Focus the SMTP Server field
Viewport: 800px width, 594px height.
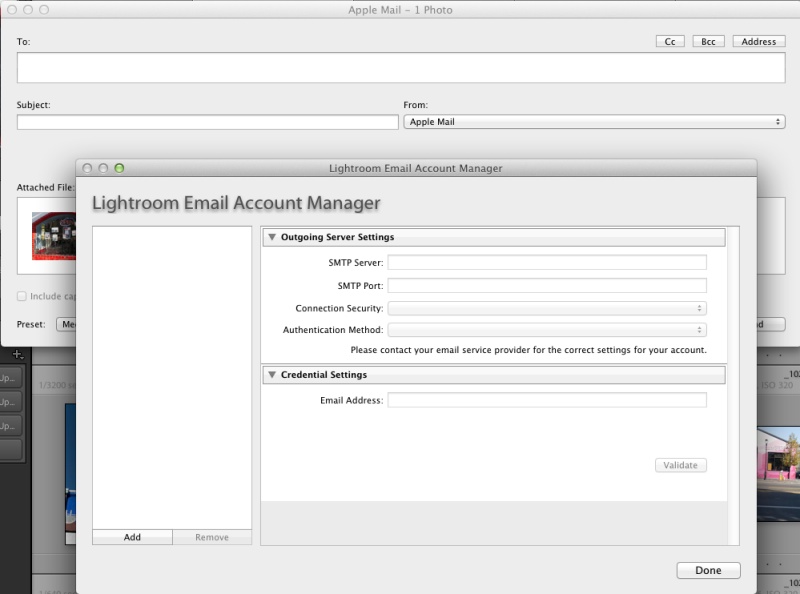click(547, 262)
